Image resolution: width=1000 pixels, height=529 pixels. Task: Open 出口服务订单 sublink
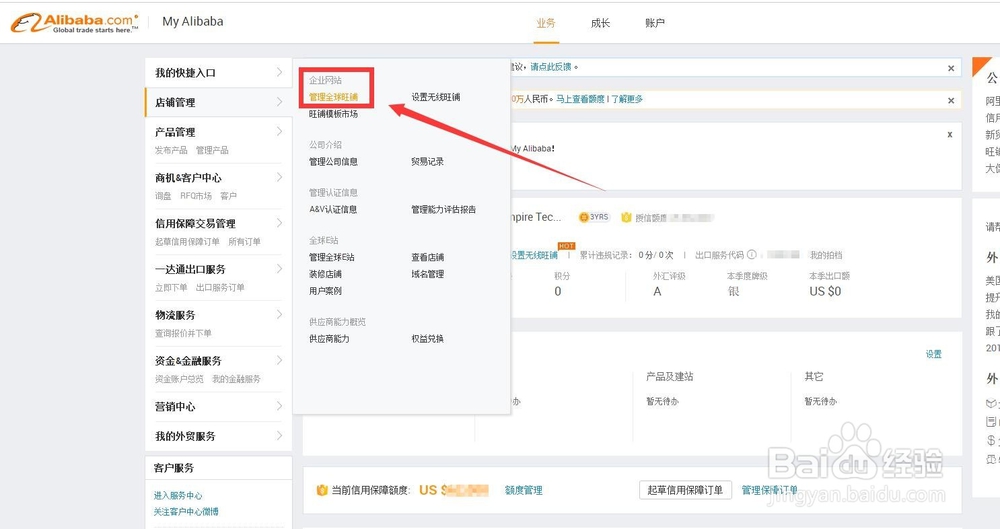coord(220,288)
